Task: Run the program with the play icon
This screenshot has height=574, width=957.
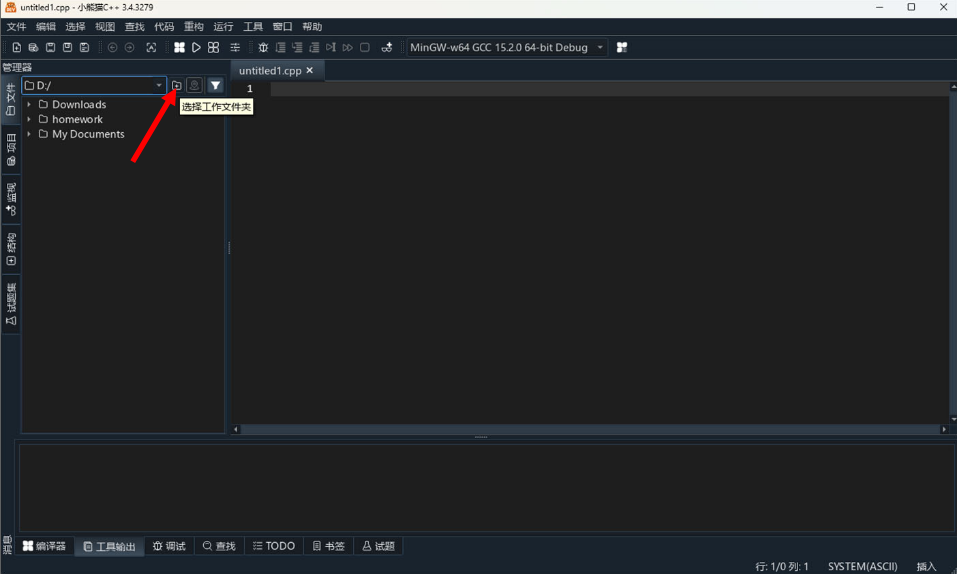Action: 196,47
